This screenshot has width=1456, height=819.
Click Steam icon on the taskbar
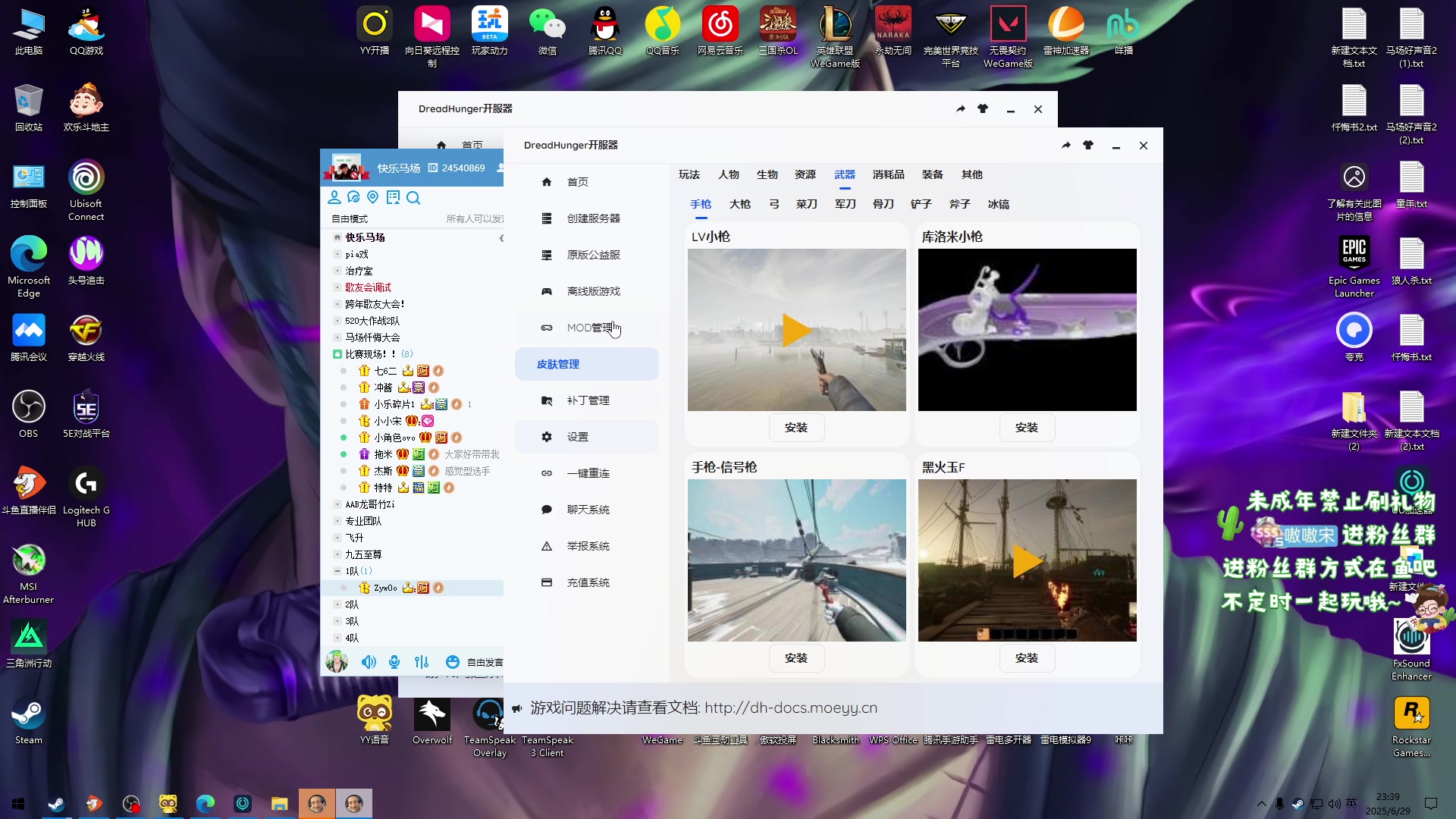[56, 804]
